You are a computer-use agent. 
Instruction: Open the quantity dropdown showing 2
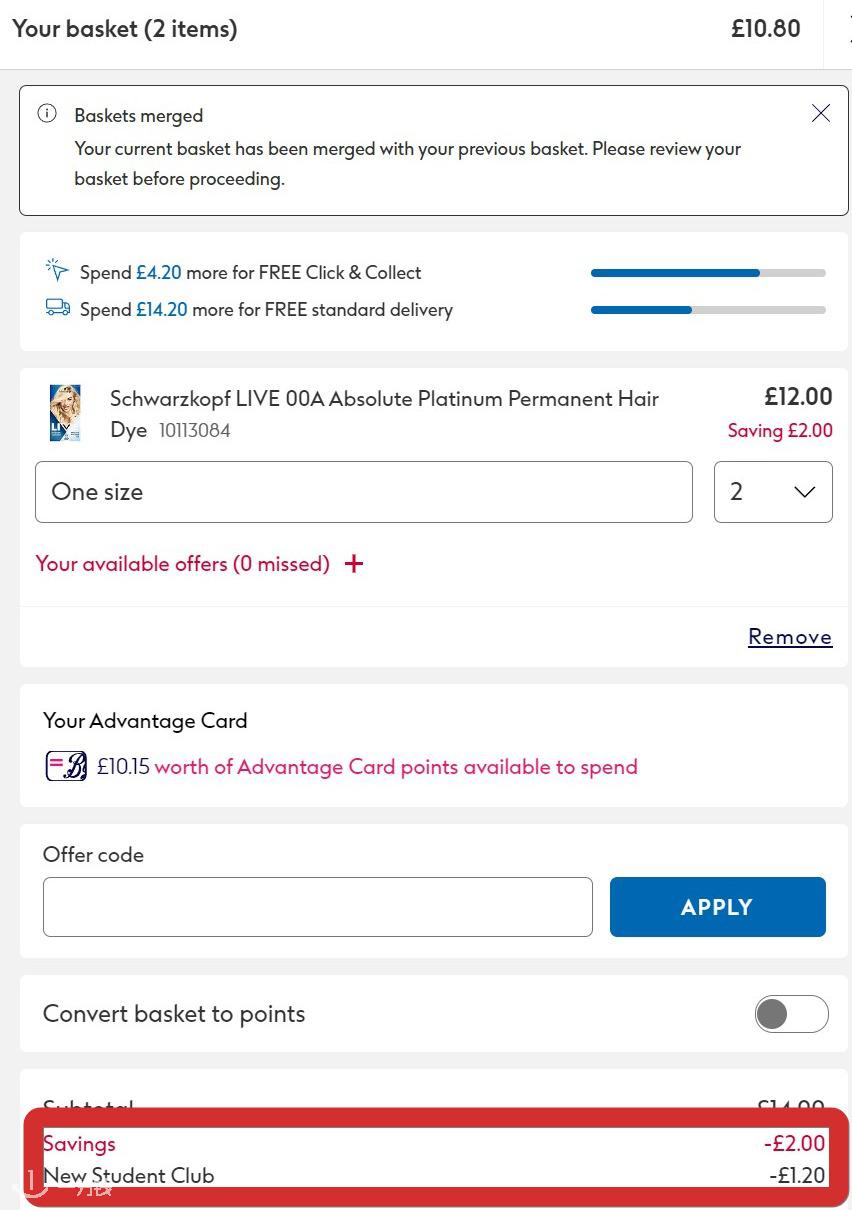coord(773,492)
